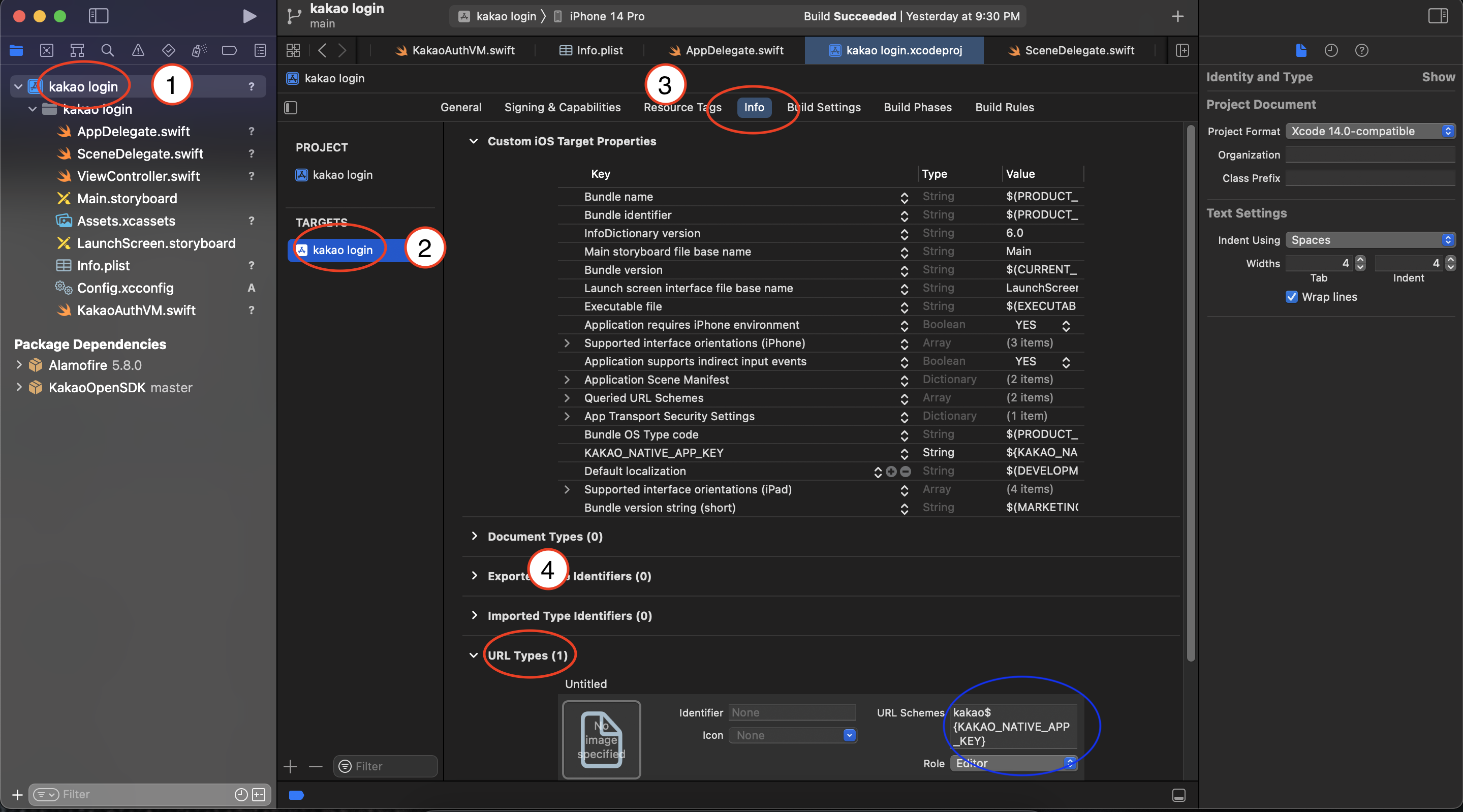Open the Source Control navigator icon
The height and width of the screenshot is (812, 1463).
click(x=47, y=50)
